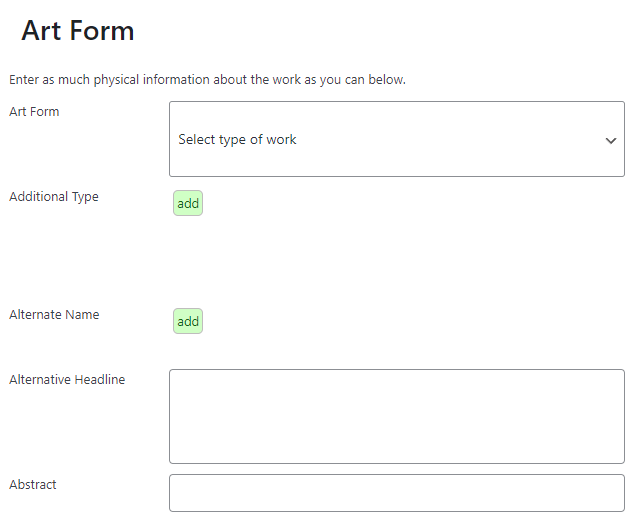
Task: Click the word 'Form' in the page title
Action: [x=104, y=31]
